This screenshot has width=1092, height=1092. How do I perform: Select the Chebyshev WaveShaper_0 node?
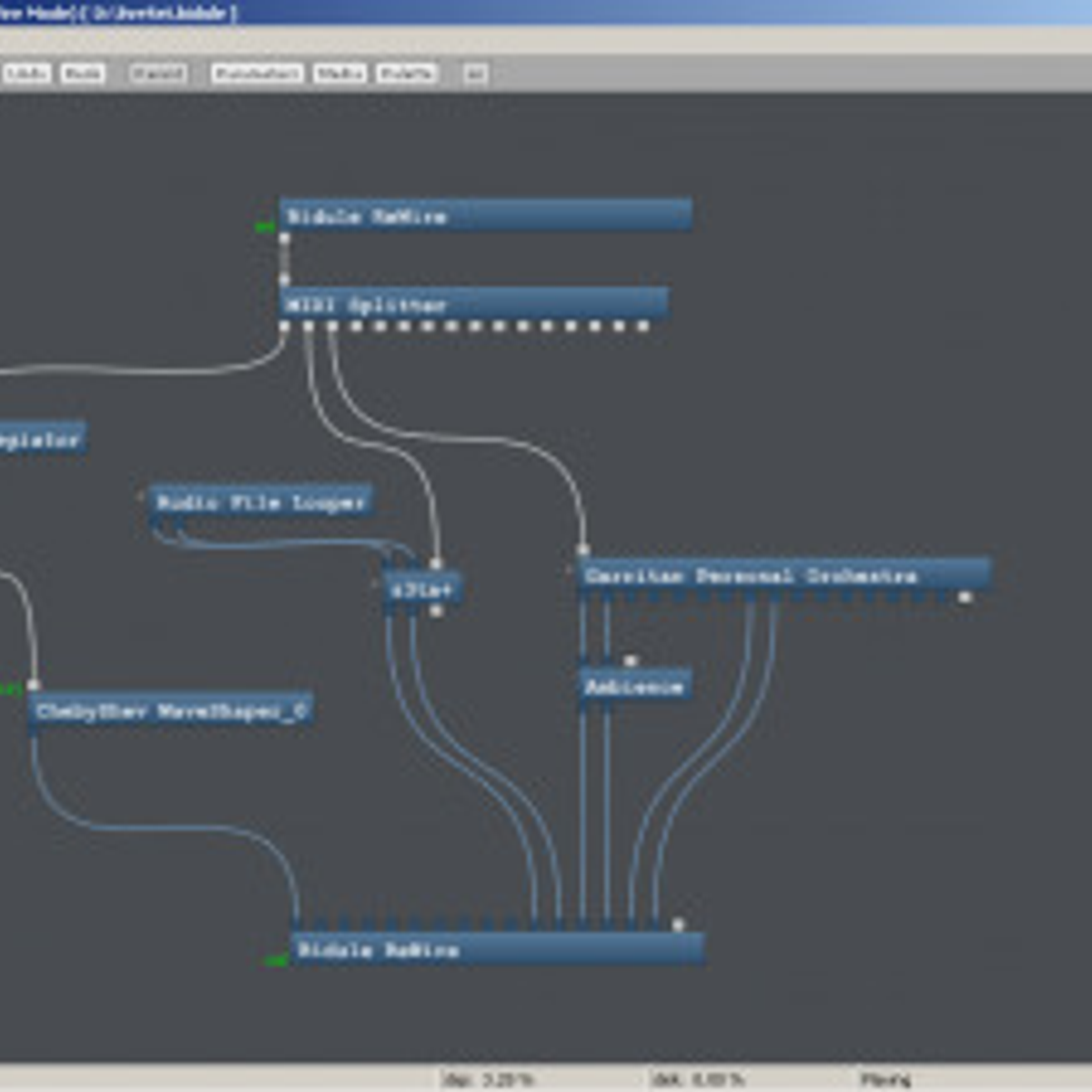click(172, 710)
